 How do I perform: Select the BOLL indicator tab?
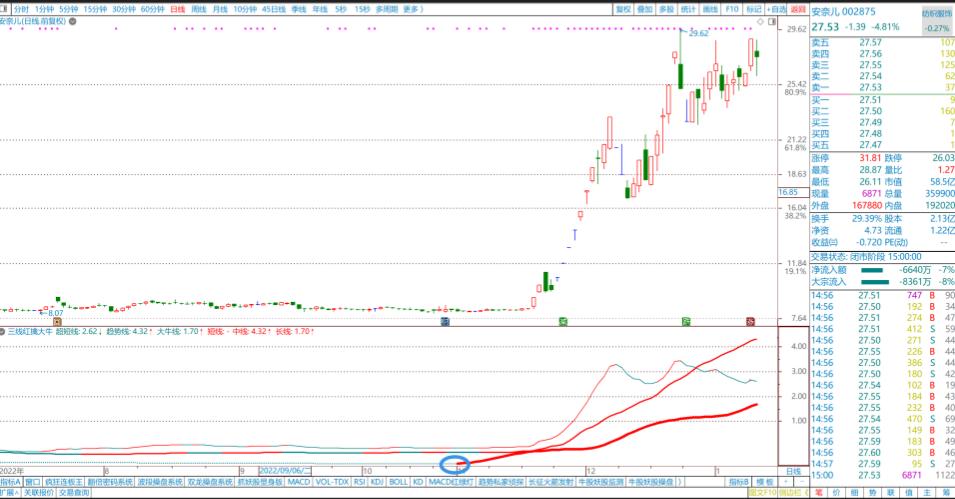point(398,481)
